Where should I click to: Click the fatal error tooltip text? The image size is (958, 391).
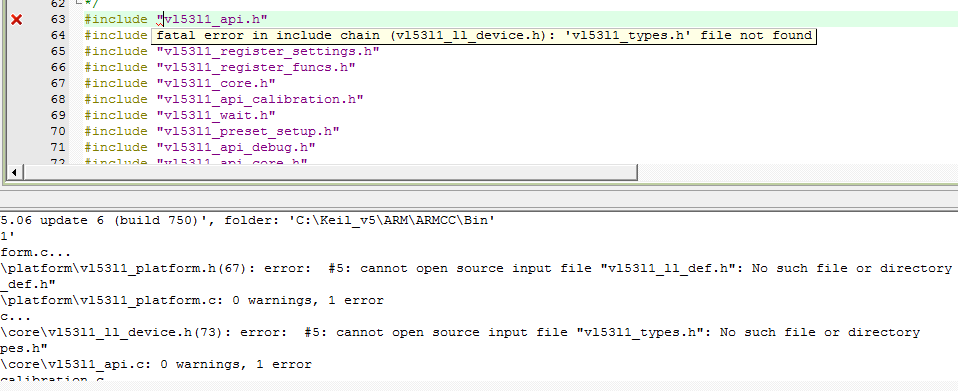coord(484,35)
